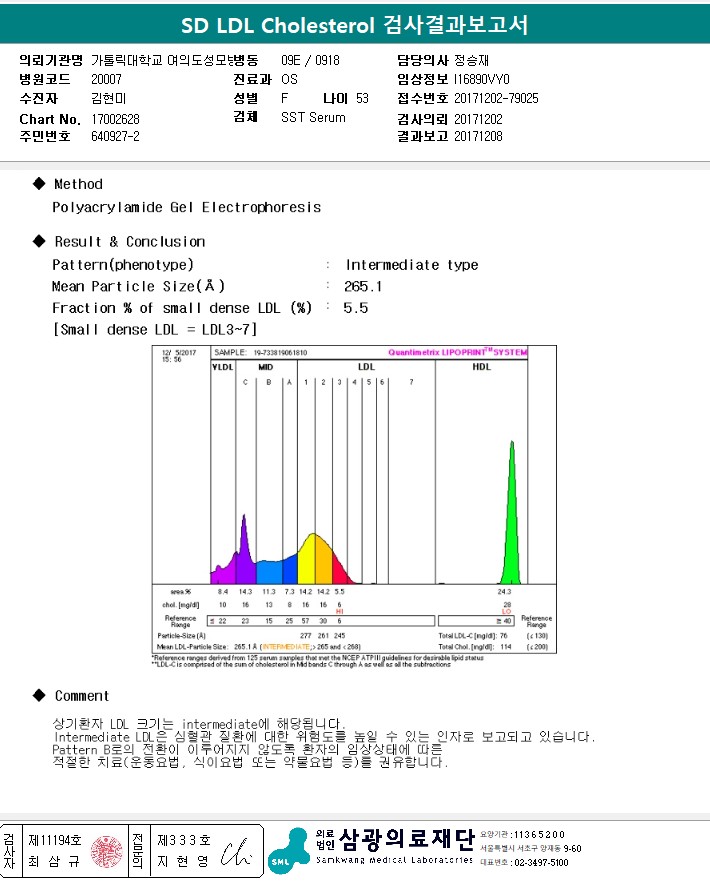
Task: Click the resident number '640927-2'
Action: (115, 136)
